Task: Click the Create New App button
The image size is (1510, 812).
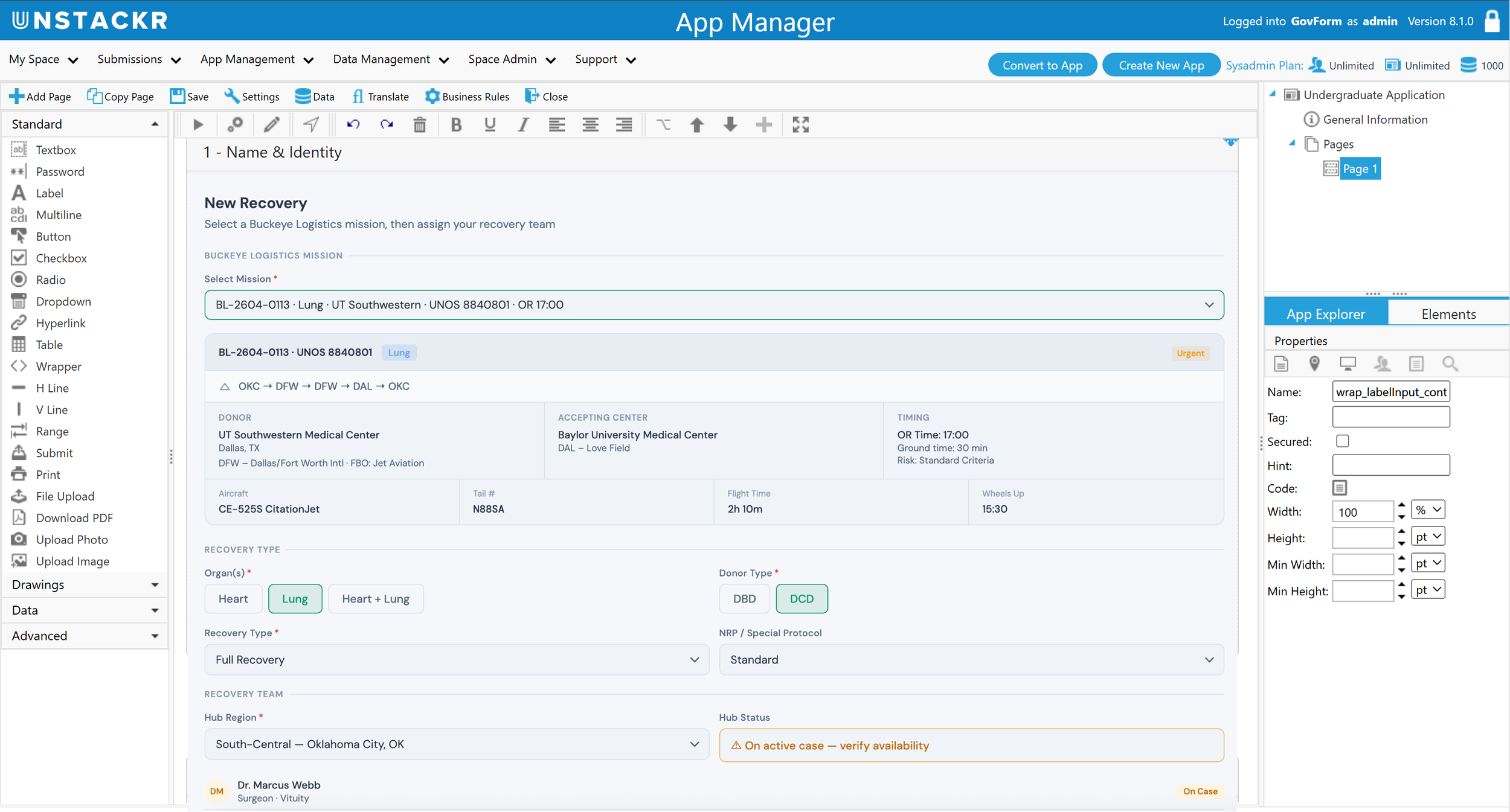Action: point(1161,65)
